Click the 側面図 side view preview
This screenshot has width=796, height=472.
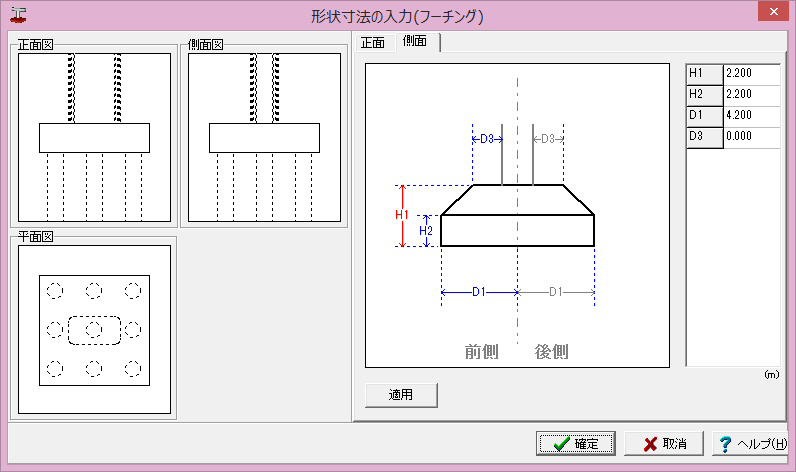tap(264, 138)
